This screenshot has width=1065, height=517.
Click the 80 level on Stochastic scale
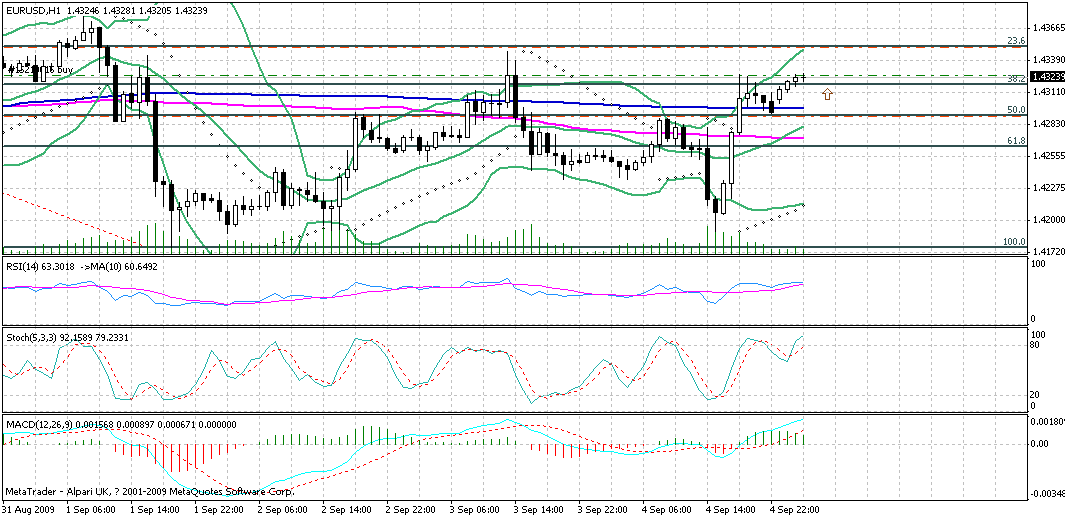pos(1034,345)
